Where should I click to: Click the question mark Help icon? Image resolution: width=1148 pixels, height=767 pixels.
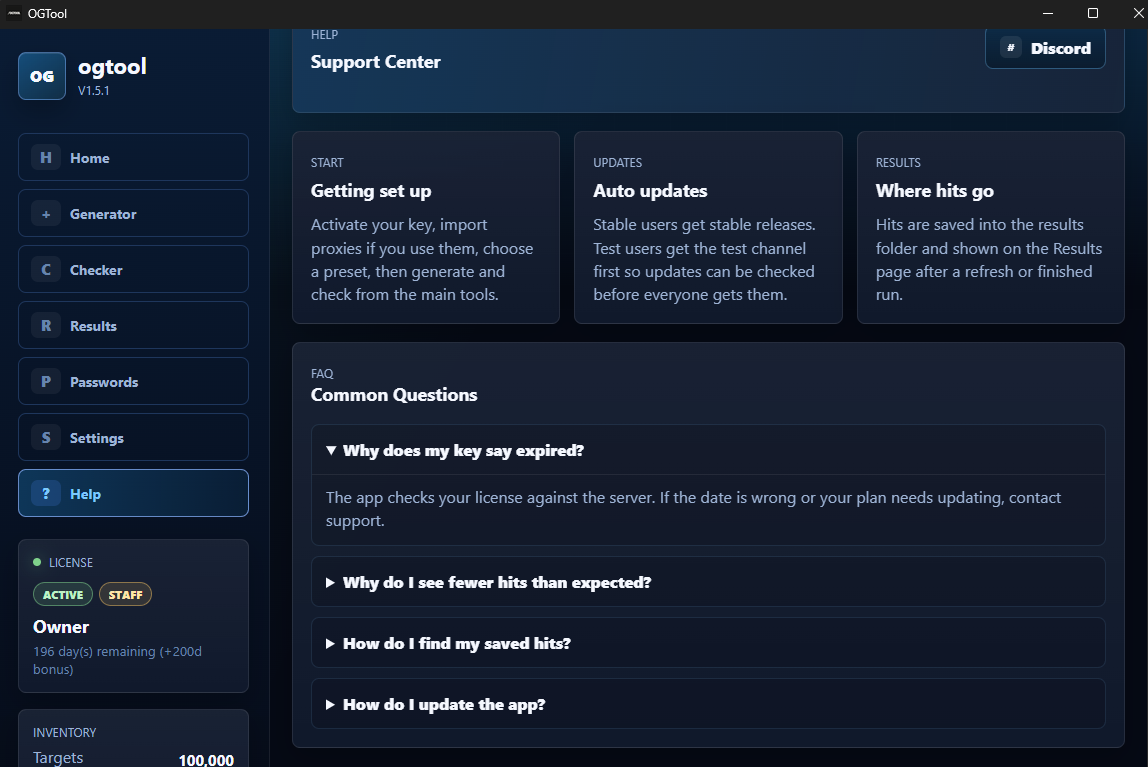[46, 493]
